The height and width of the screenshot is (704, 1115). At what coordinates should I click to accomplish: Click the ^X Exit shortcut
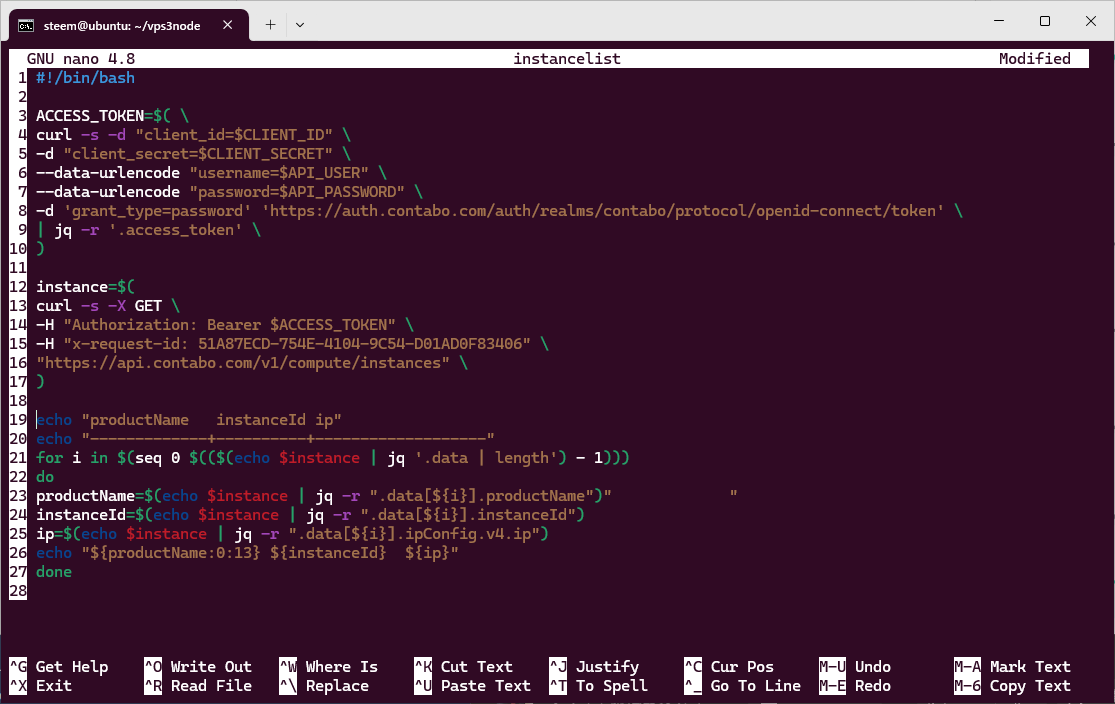pos(41,686)
